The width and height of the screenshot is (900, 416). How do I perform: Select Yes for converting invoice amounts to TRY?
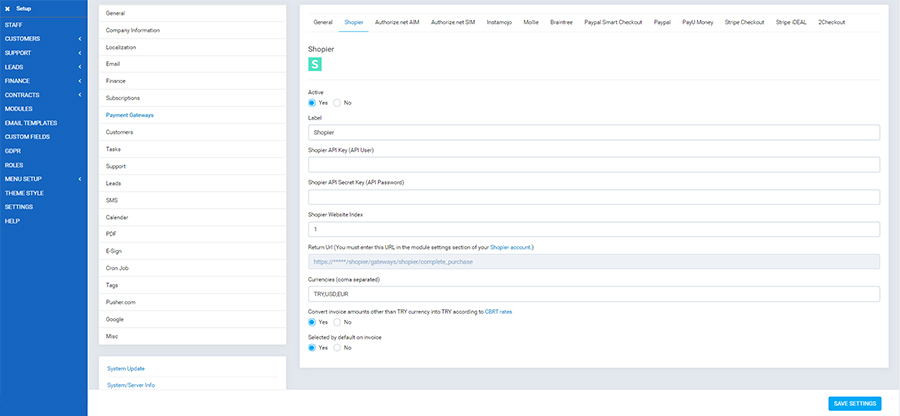tap(312, 322)
